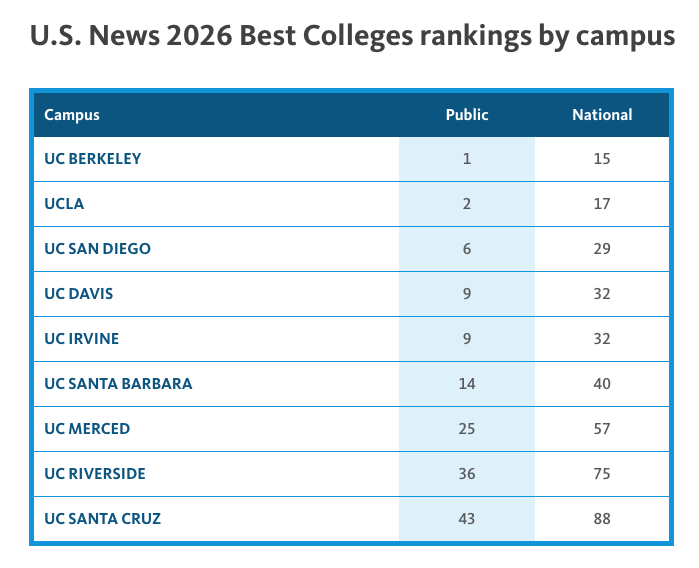The height and width of the screenshot is (568, 699).
Task: Click the UC DAVIS campus link
Action: (79, 293)
